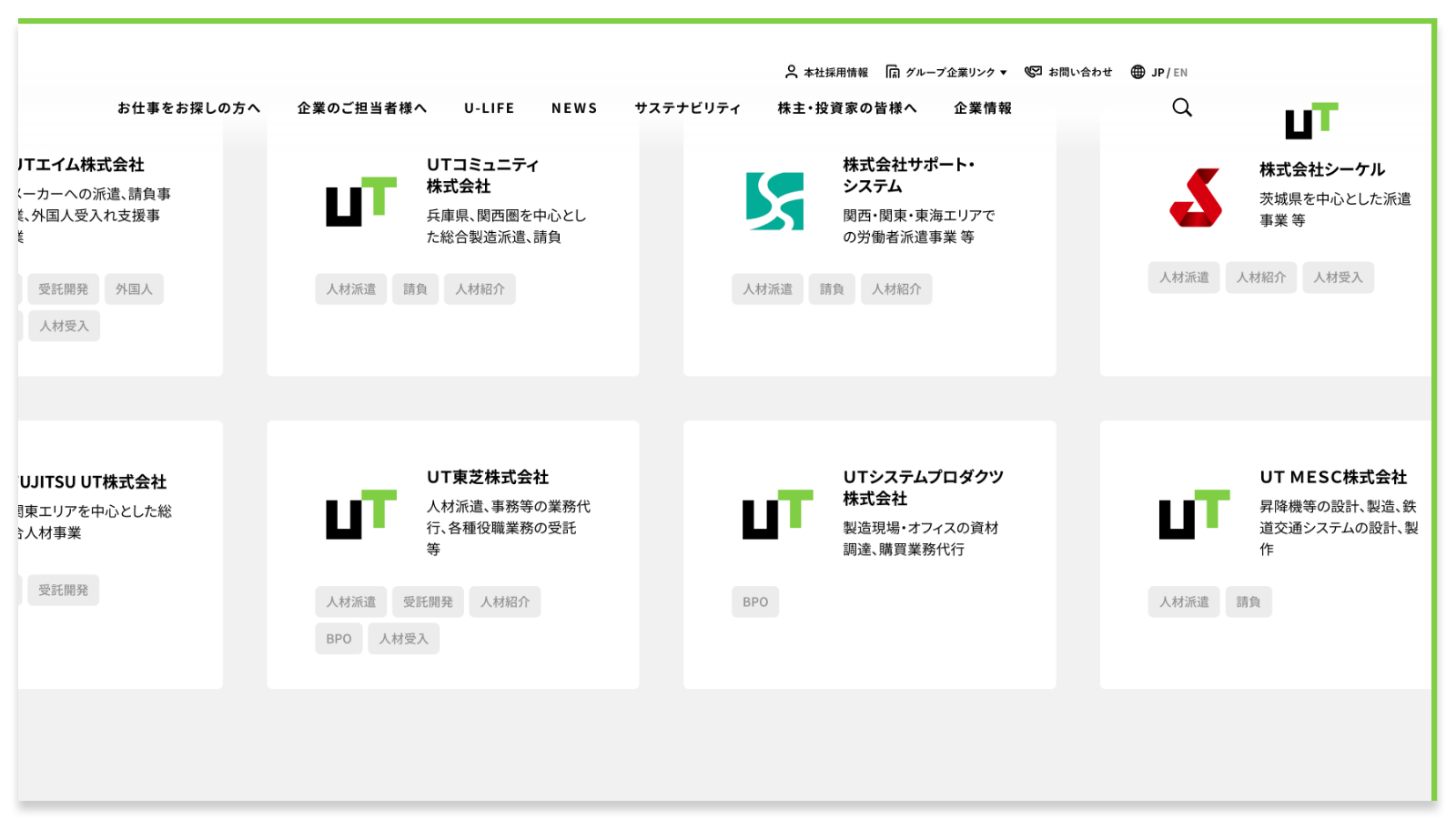Open 企業情報 menu item
Screen dimensions: 1456x819
coord(983,107)
